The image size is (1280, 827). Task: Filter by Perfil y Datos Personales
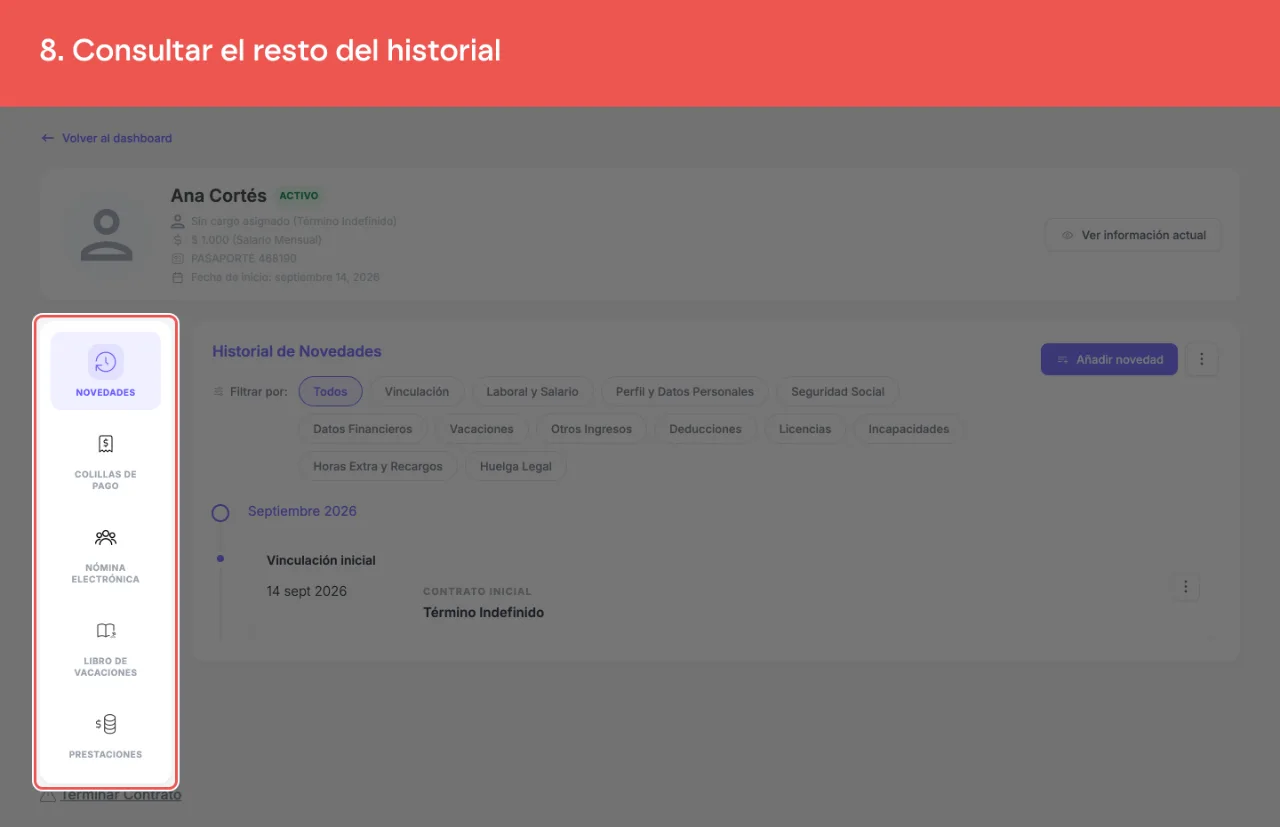(x=685, y=391)
